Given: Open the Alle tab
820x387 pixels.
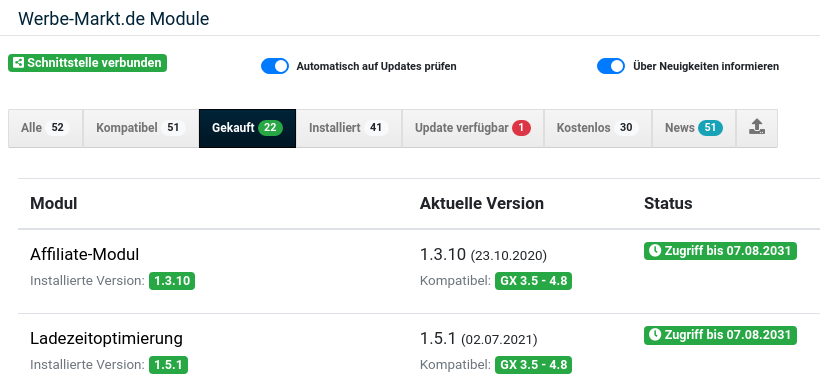Looking at the screenshot, I should tap(45, 128).
